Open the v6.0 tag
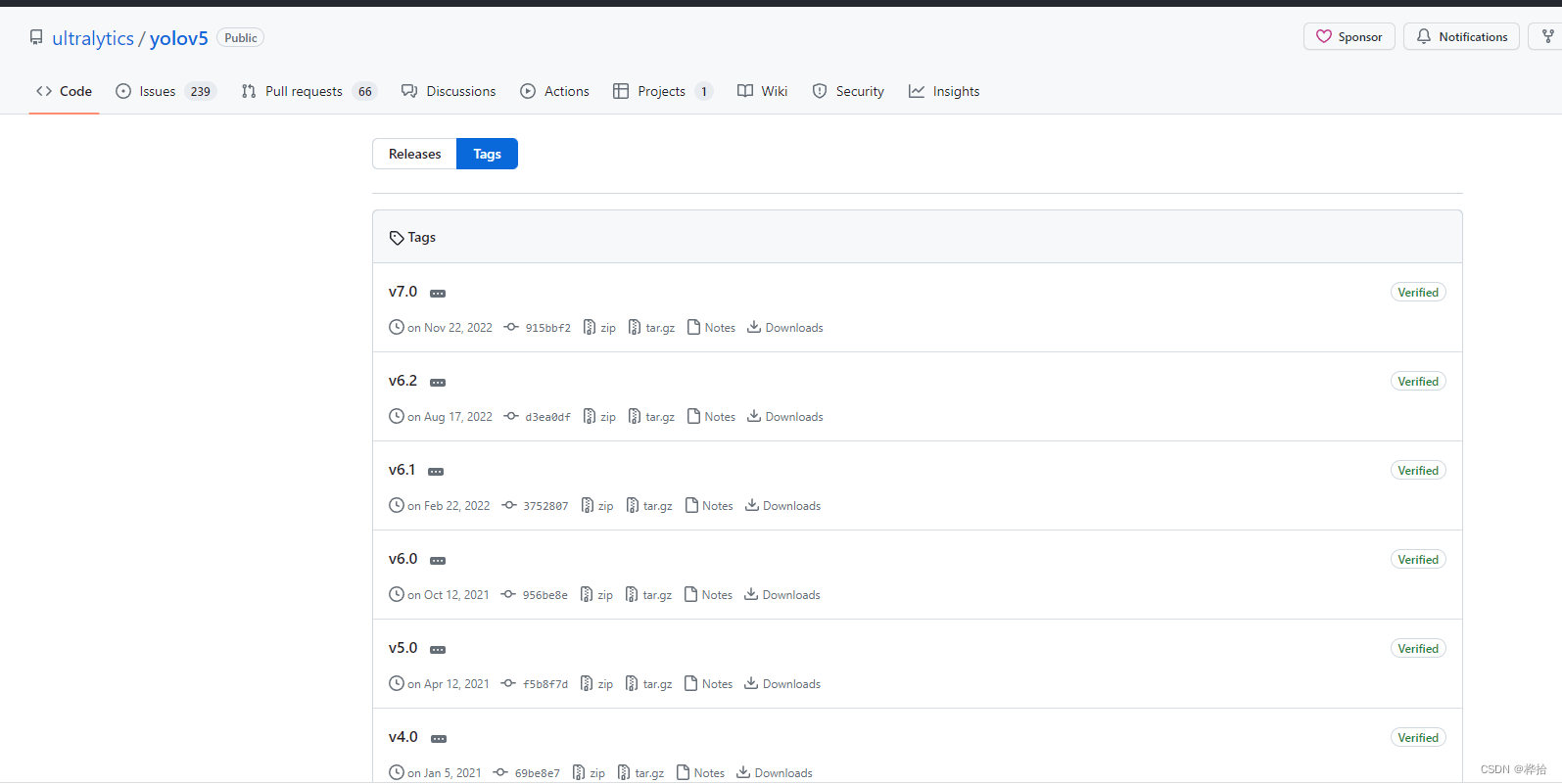This screenshot has height=784, width=1562. (402, 559)
